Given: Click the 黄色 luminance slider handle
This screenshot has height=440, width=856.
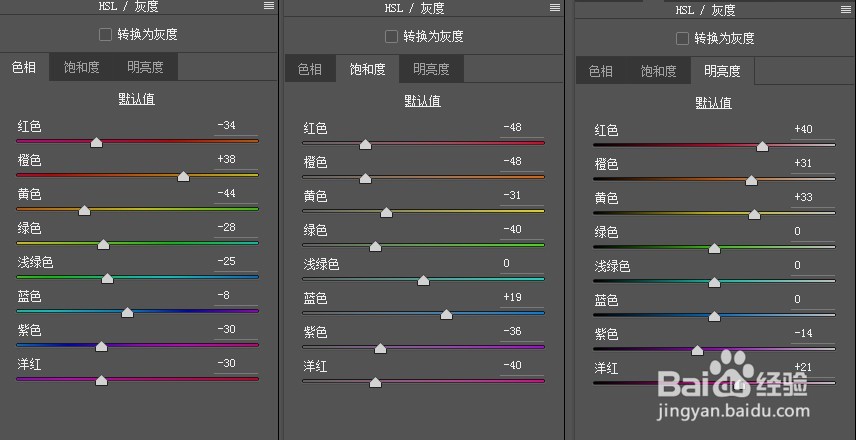Looking at the screenshot, I should (754, 215).
